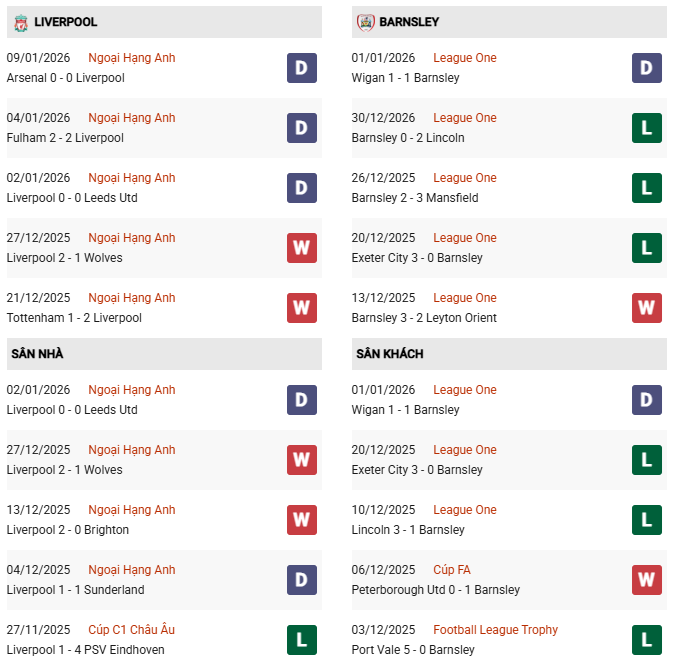Viewport: 673px width, 672px height.
Task: Click the Liverpool 2-0 Brighton match result
Action: coord(68,530)
